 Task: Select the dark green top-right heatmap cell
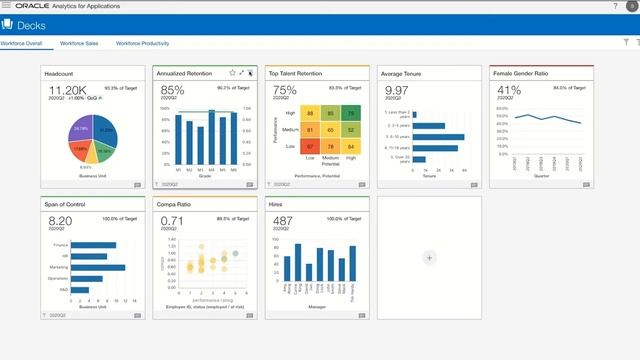pyautogui.click(x=351, y=113)
